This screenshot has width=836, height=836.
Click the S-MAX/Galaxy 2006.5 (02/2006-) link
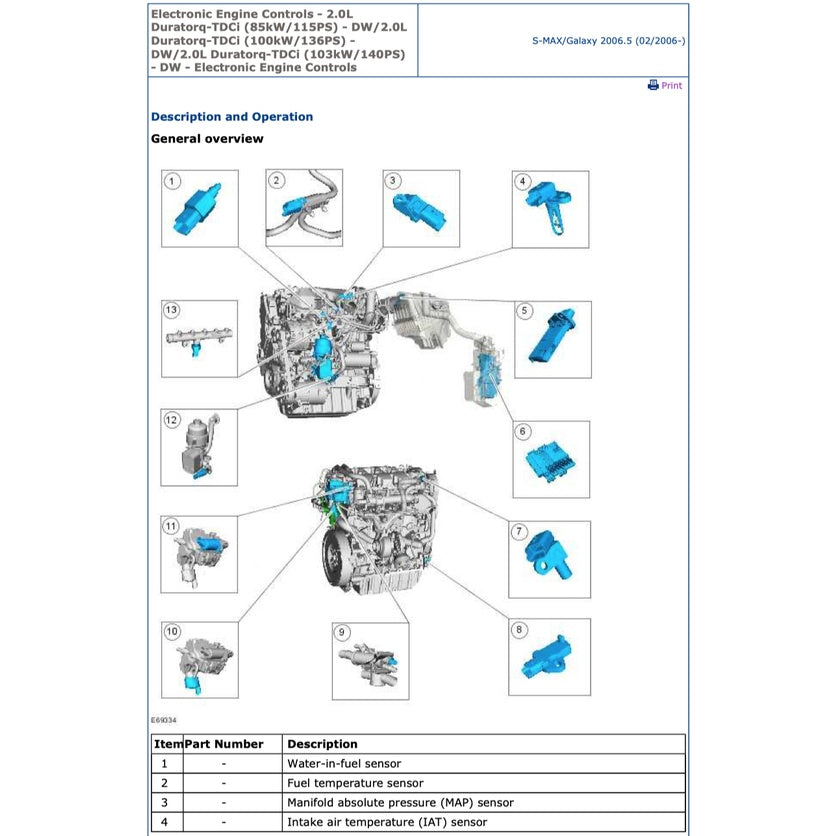click(607, 41)
